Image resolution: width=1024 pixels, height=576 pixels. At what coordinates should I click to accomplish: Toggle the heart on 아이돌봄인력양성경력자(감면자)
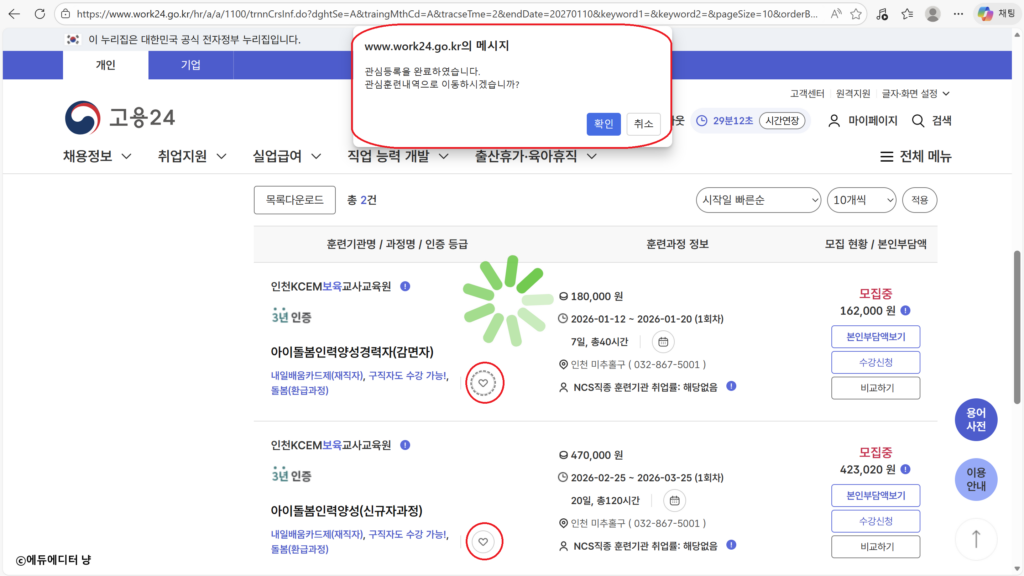[x=484, y=383]
